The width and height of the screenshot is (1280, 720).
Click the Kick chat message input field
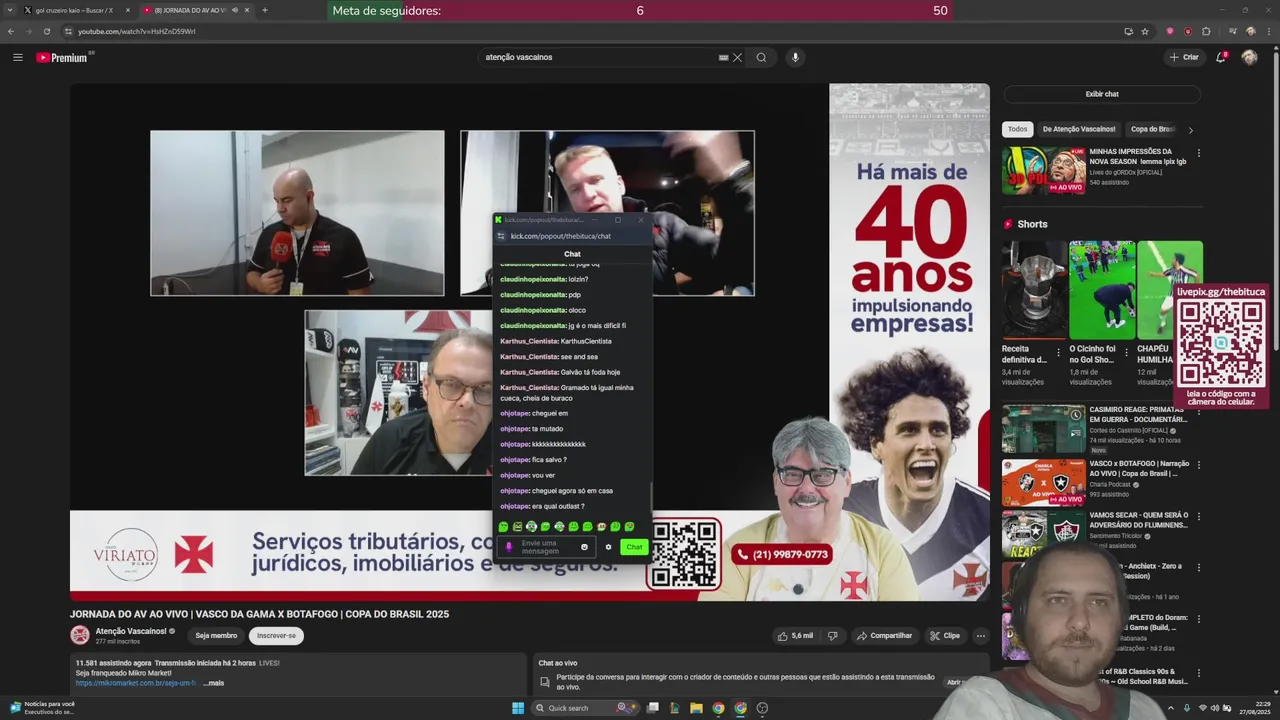pos(547,547)
